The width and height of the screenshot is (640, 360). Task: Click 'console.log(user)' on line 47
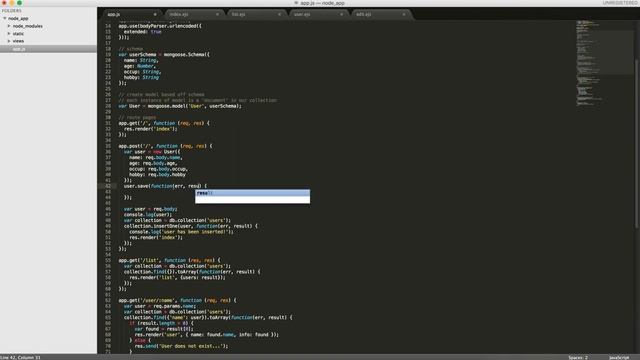pyautogui.click(x=147, y=214)
